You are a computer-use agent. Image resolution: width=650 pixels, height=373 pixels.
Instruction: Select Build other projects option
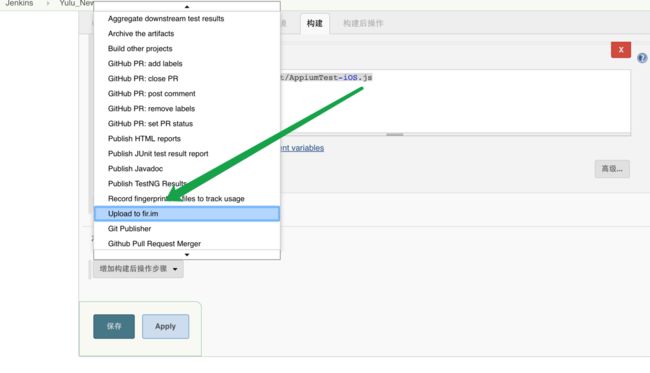[187, 48]
